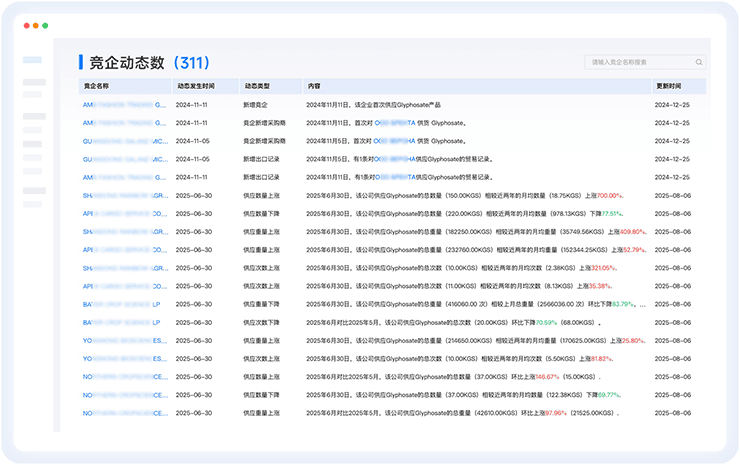Open company link in row showing 146.67%

125,376
